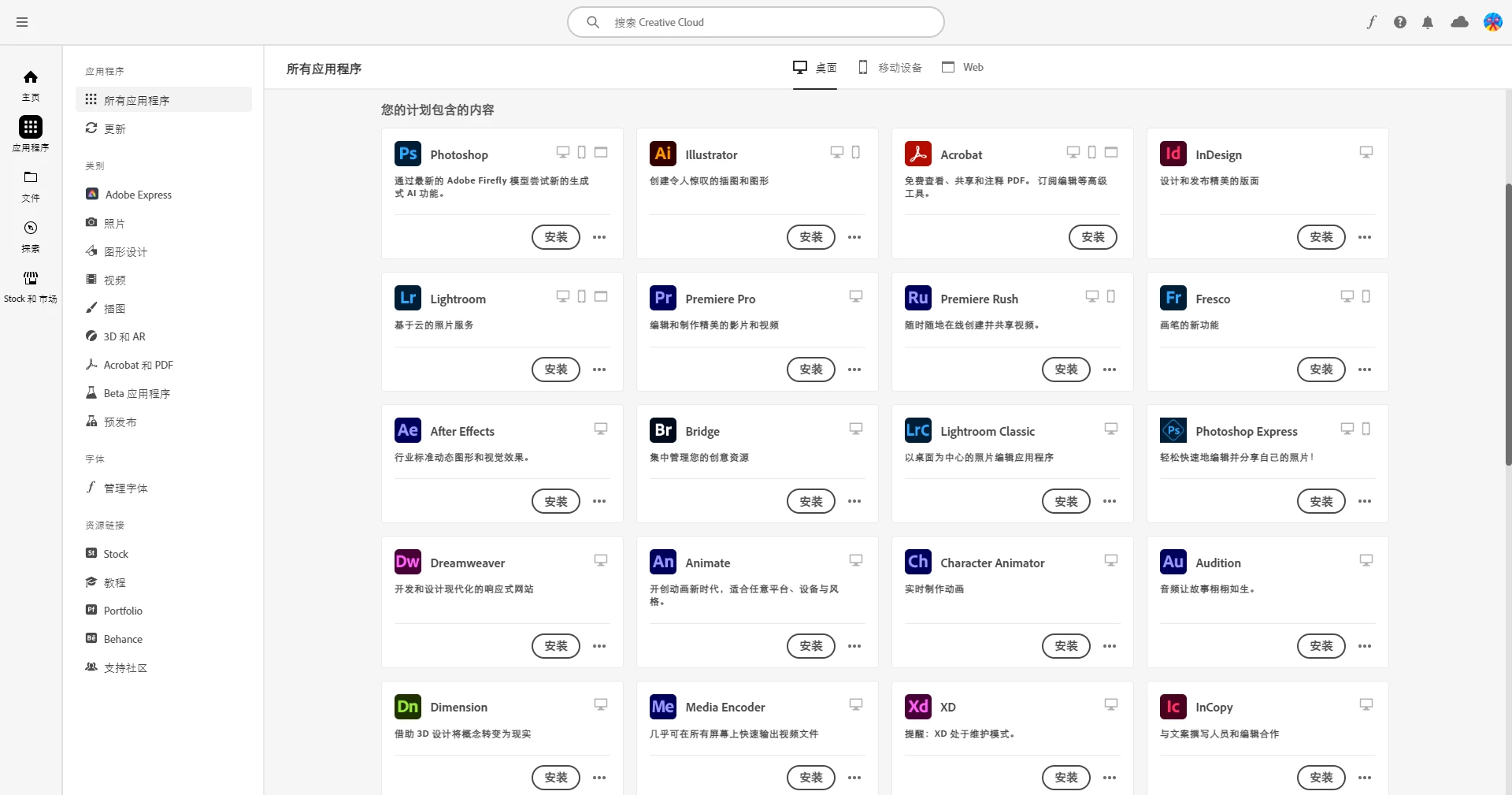
Task: Open more options for Lightroom
Action: 599,370
